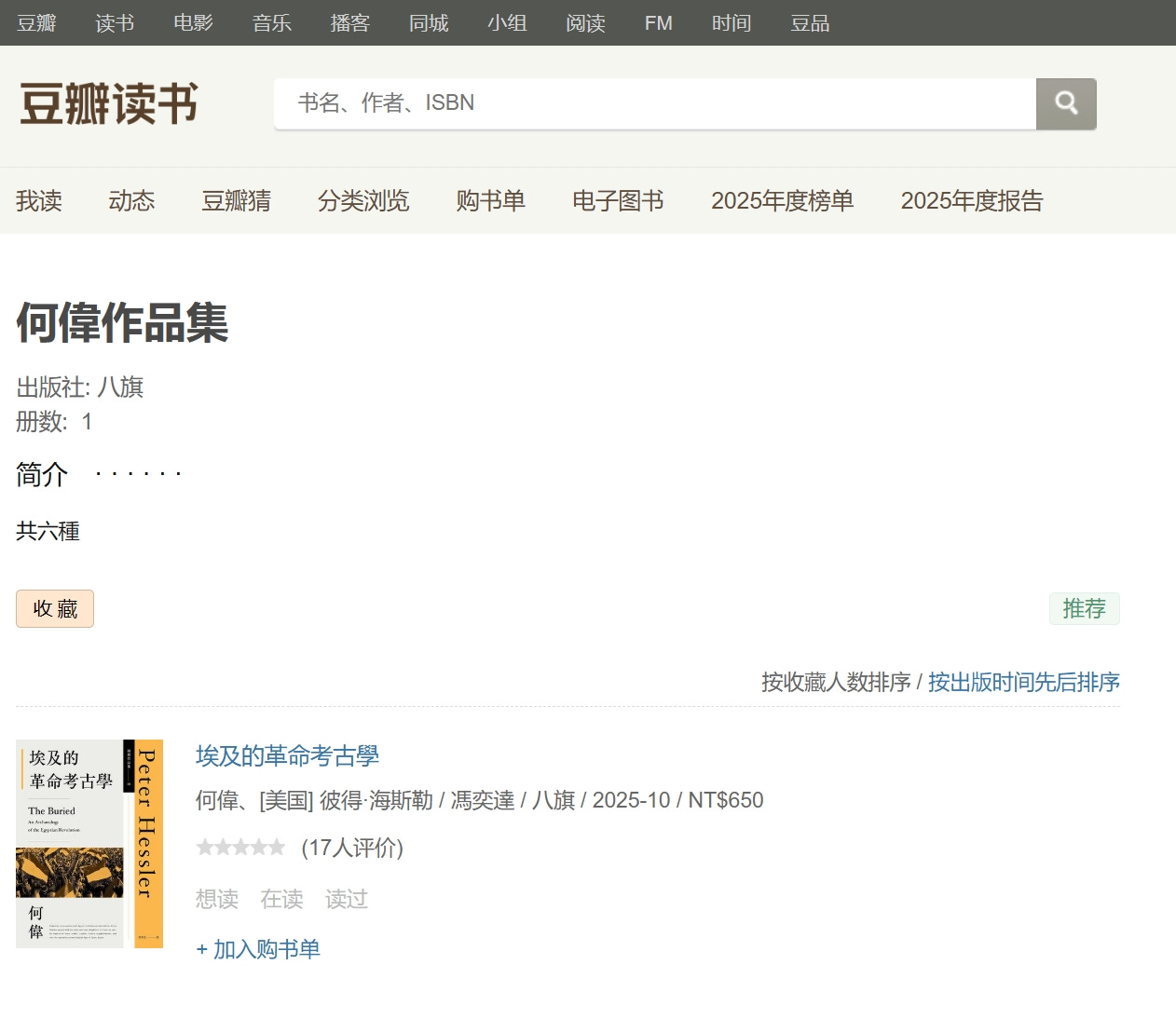
Task: Click + 加入购书单
Action: pyautogui.click(x=258, y=949)
